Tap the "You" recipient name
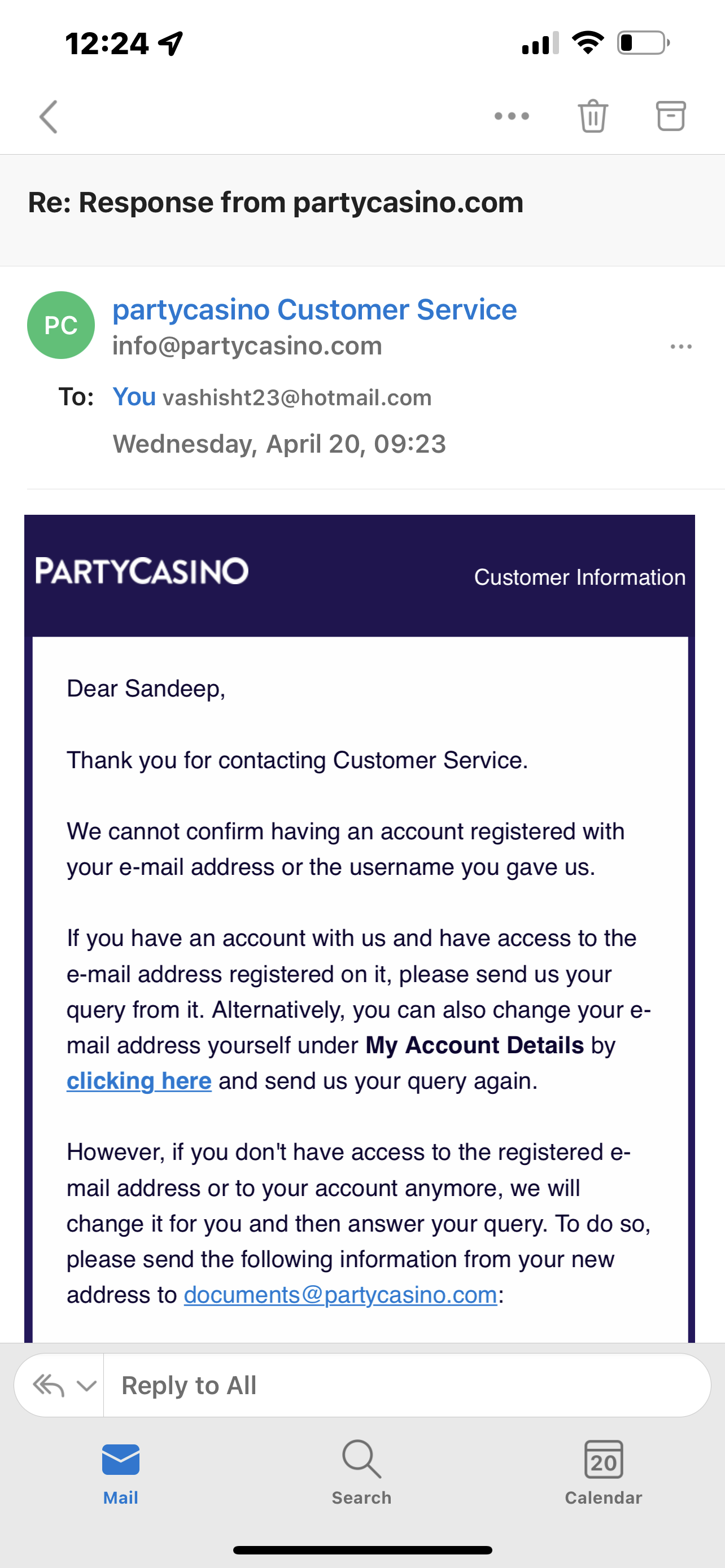The image size is (725, 1568). (x=134, y=397)
